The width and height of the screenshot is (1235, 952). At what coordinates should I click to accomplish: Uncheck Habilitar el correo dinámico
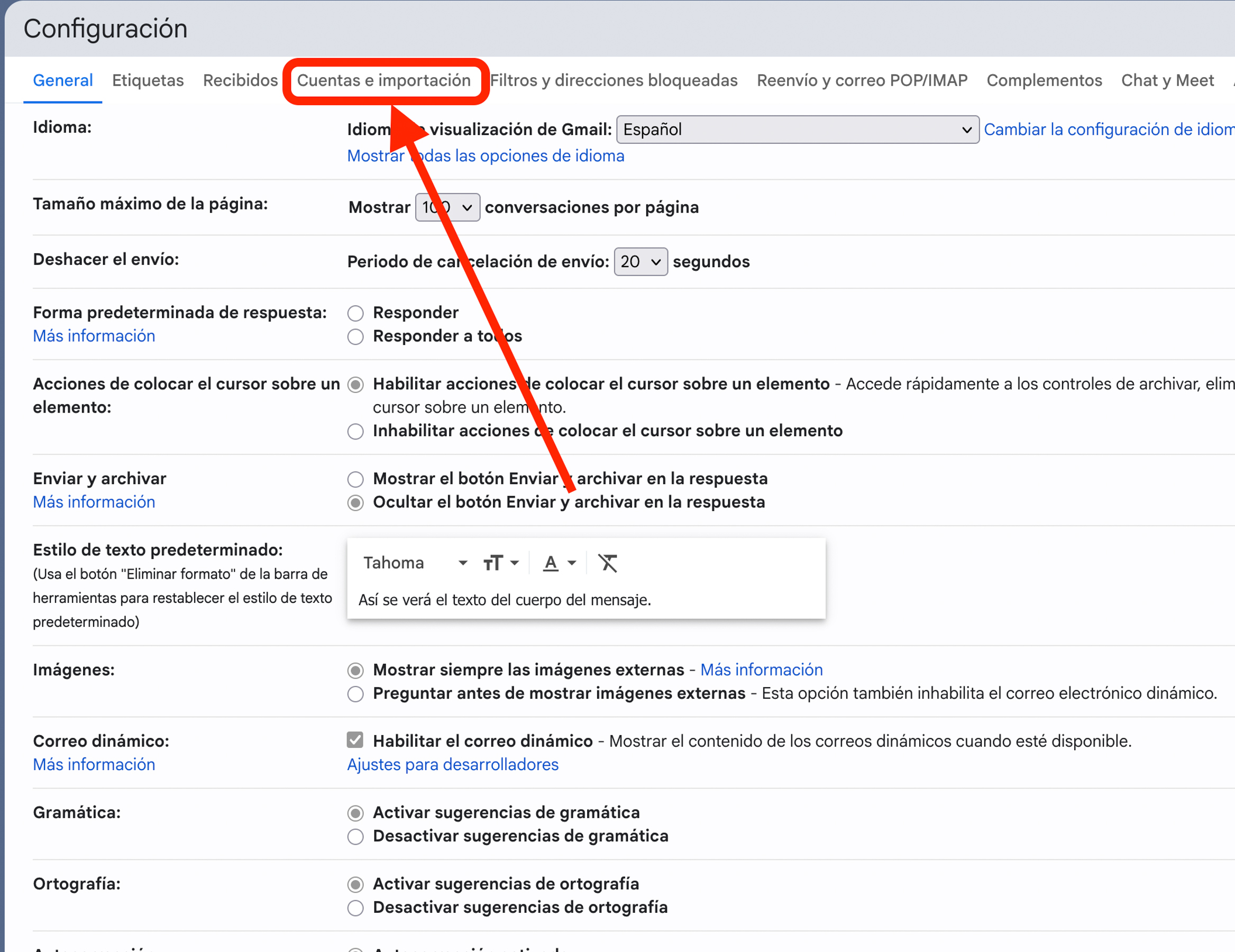[355, 740]
